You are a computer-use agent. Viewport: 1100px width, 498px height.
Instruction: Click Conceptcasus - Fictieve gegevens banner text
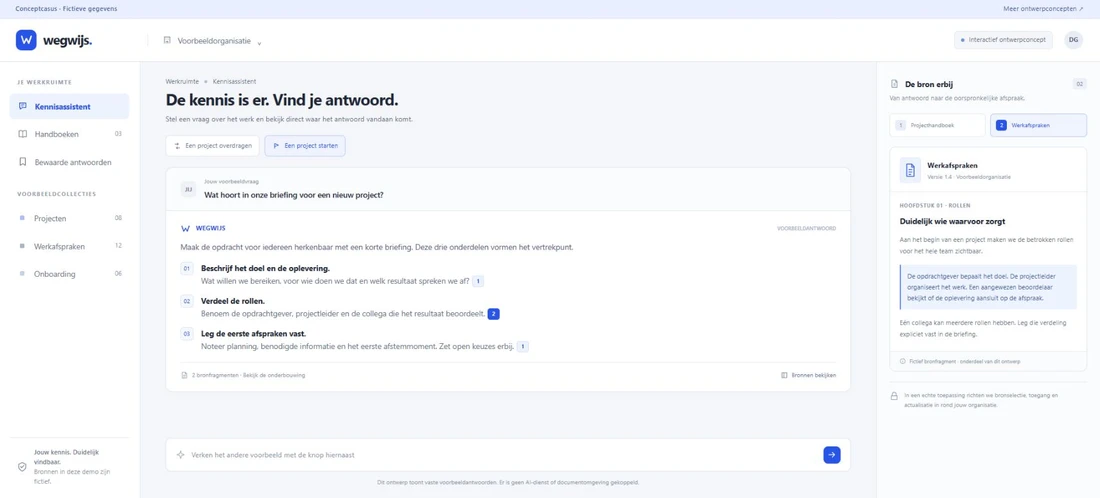click(x=66, y=9)
